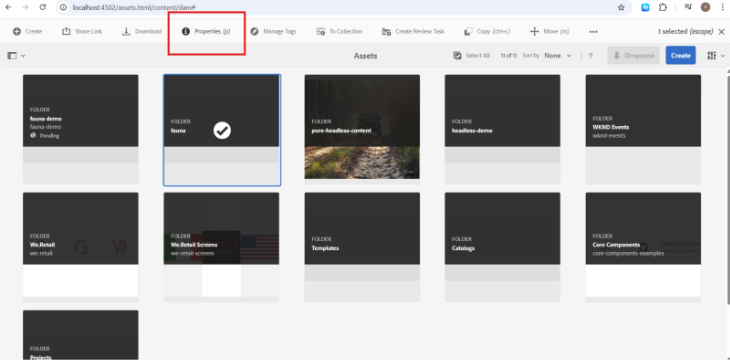The image size is (730, 360).
Task: Click the browser back arrow
Action: (x=8, y=7)
